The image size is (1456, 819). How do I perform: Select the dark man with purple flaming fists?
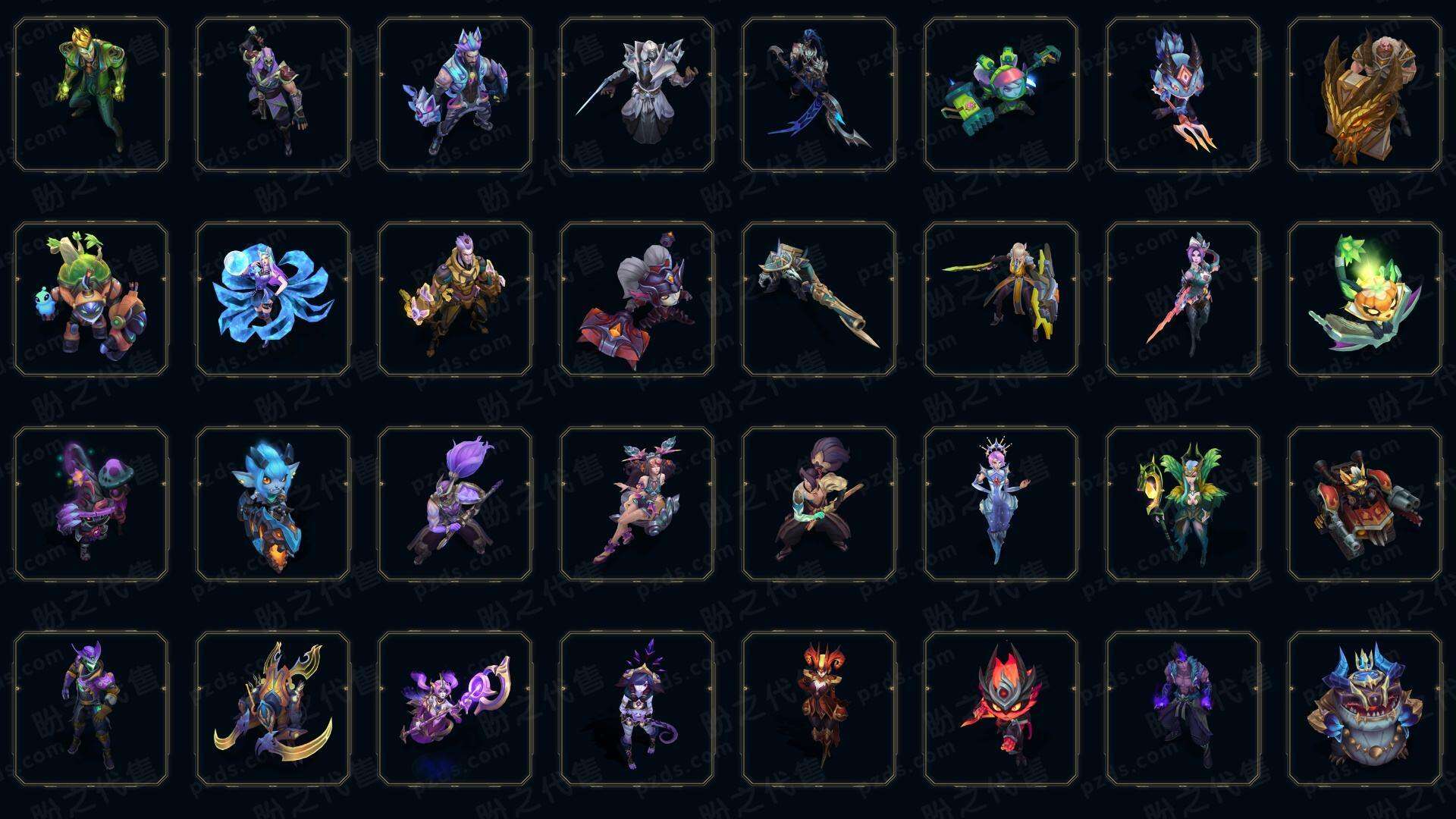click(1183, 708)
